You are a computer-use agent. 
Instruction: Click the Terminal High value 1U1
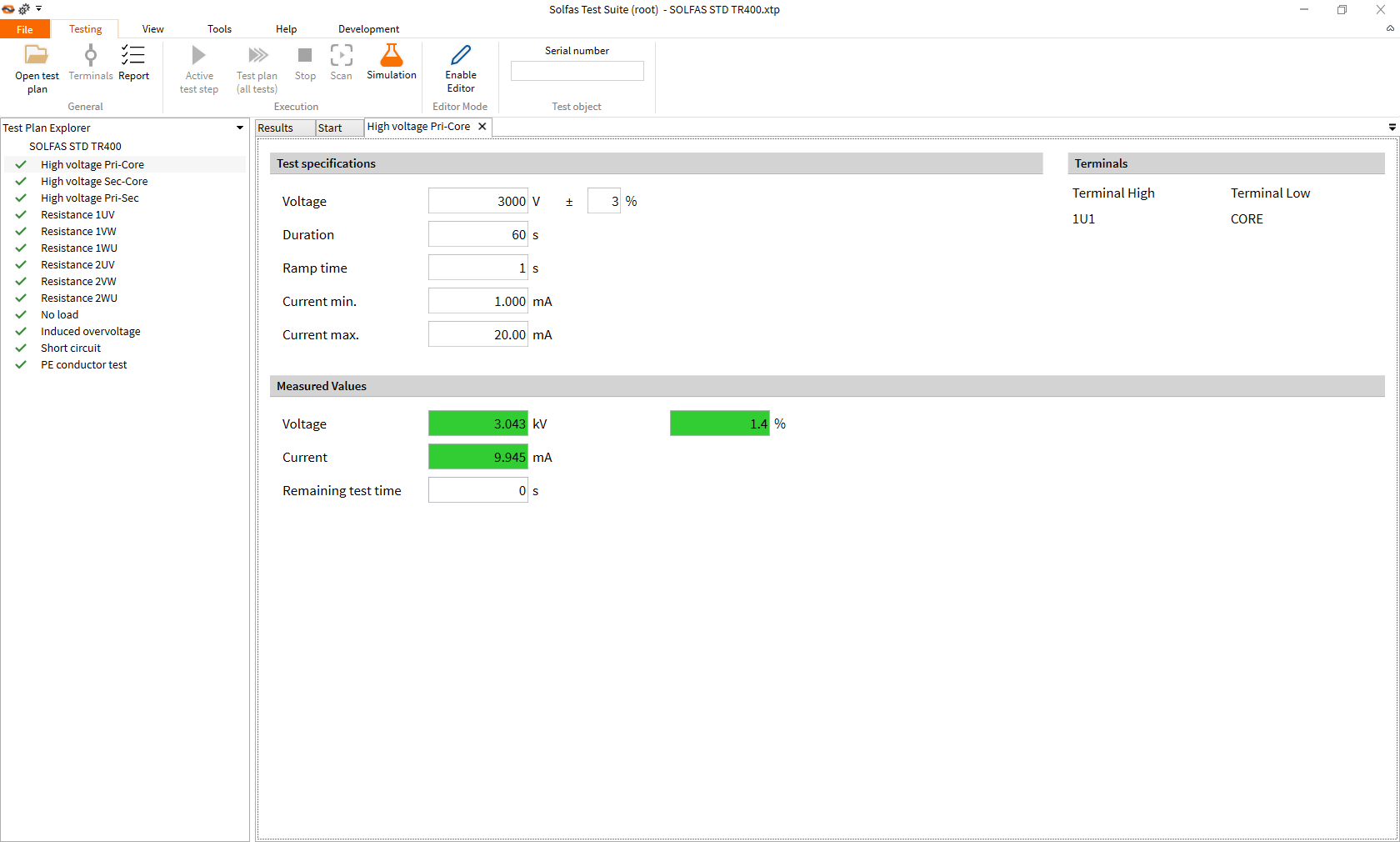pos(1083,219)
